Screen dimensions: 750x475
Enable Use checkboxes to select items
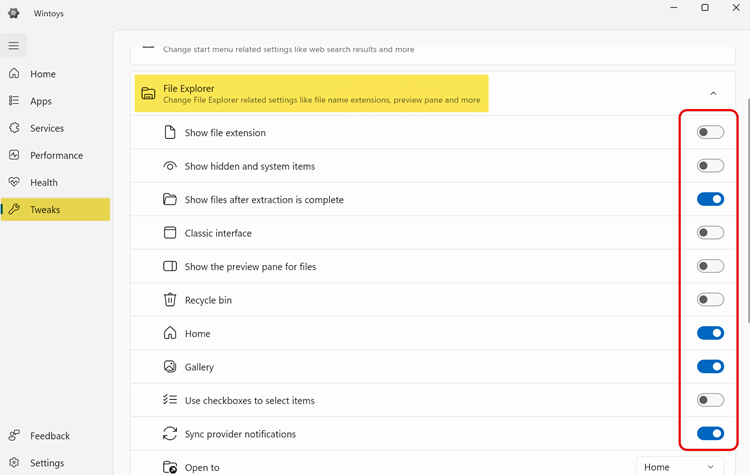710,400
